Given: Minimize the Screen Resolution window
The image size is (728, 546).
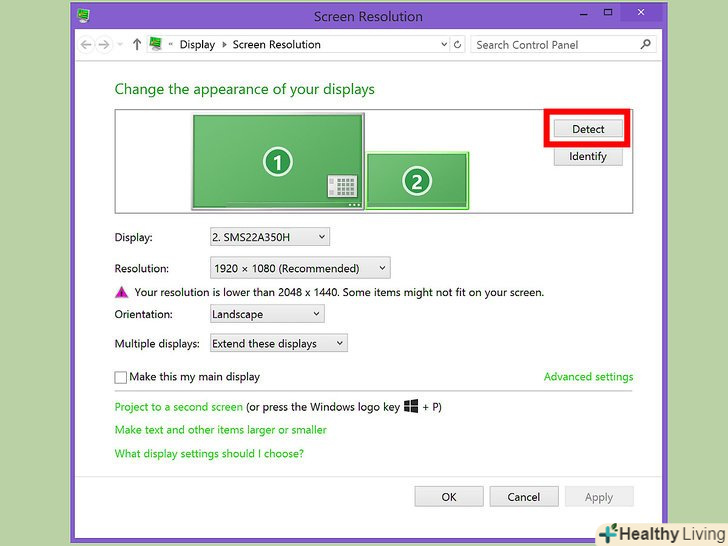Looking at the screenshot, I should (584, 14).
